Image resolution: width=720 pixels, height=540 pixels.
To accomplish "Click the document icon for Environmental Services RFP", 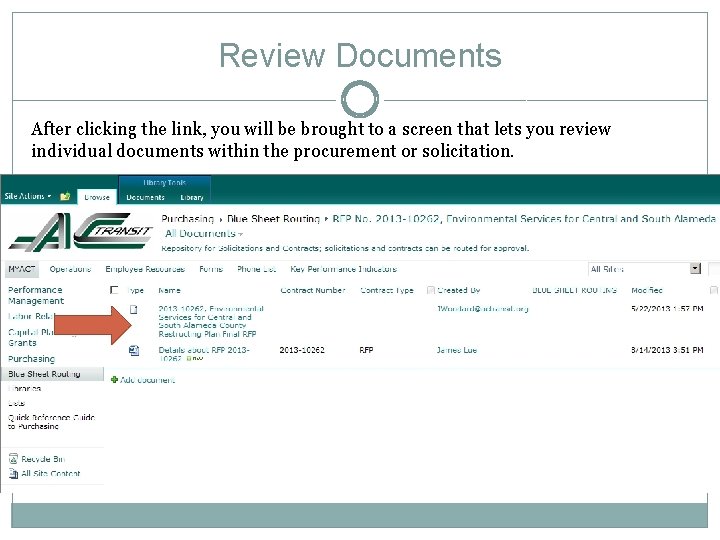I will pyautogui.click(x=134, y=309).
